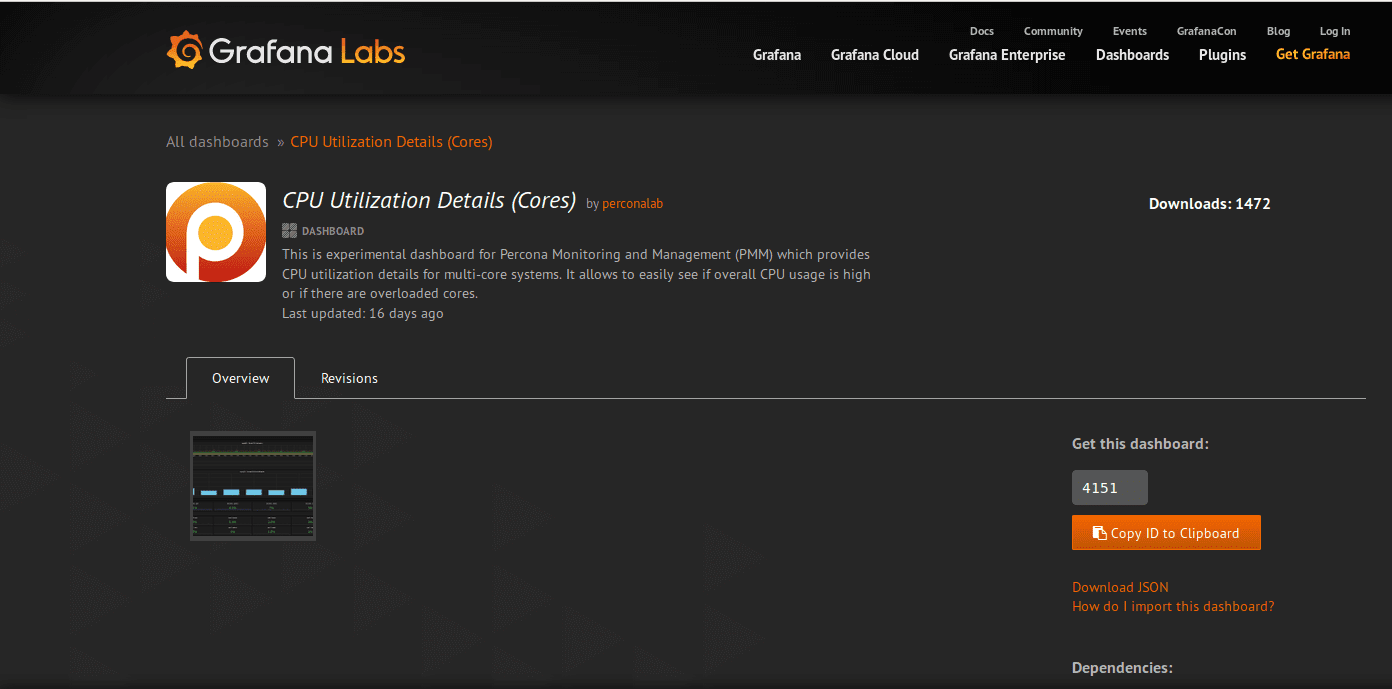
Task: Click the Percona orange P dashboard logo
Action: [216, 232]
